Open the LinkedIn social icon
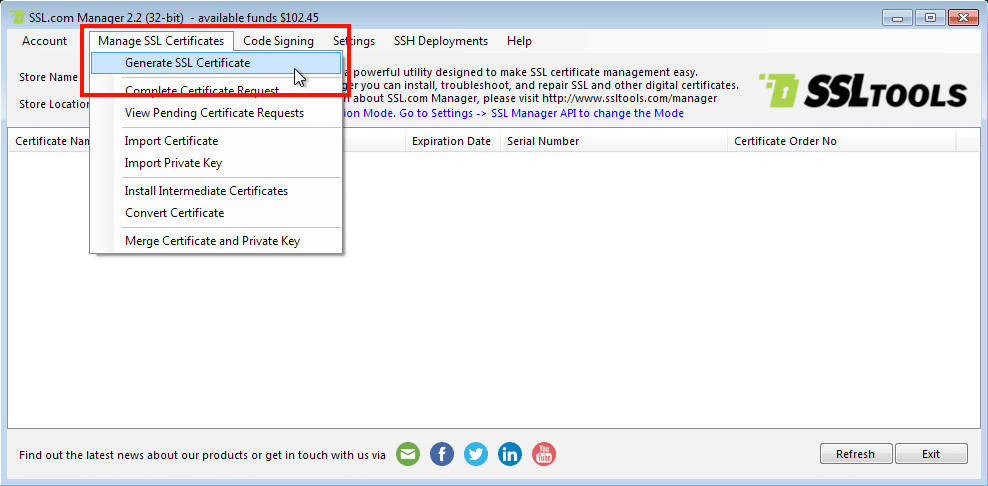 [x=510, y=454]
